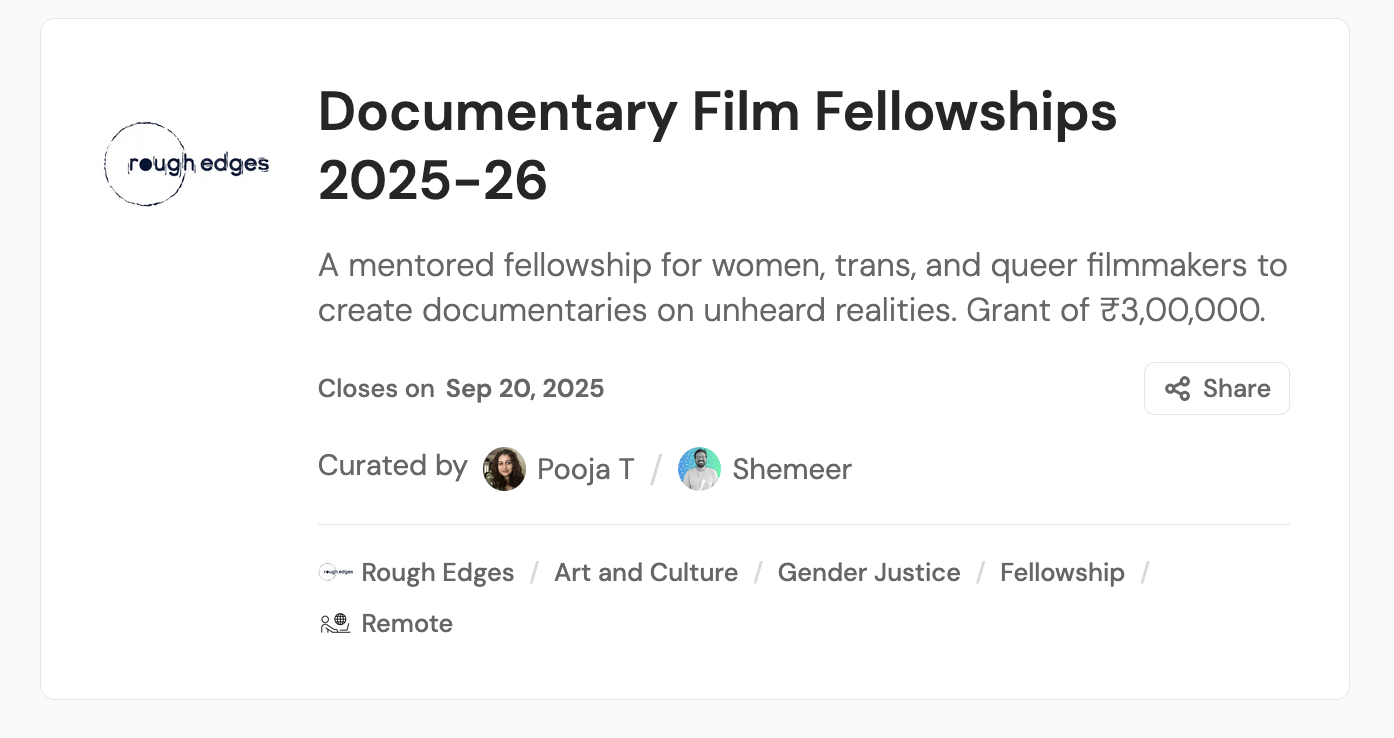Click the Curated by label
The image size is (1394, 738).
(392, 466)
